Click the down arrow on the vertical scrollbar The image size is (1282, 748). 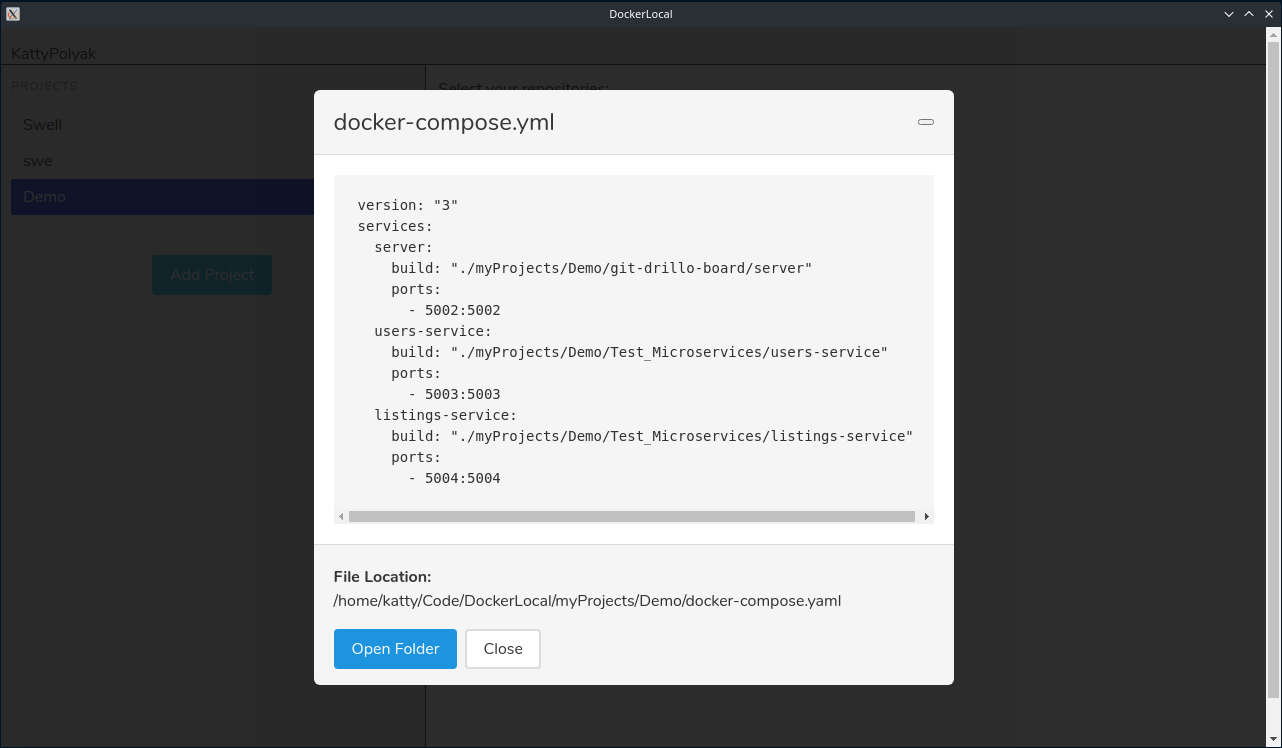[1274, 740]
